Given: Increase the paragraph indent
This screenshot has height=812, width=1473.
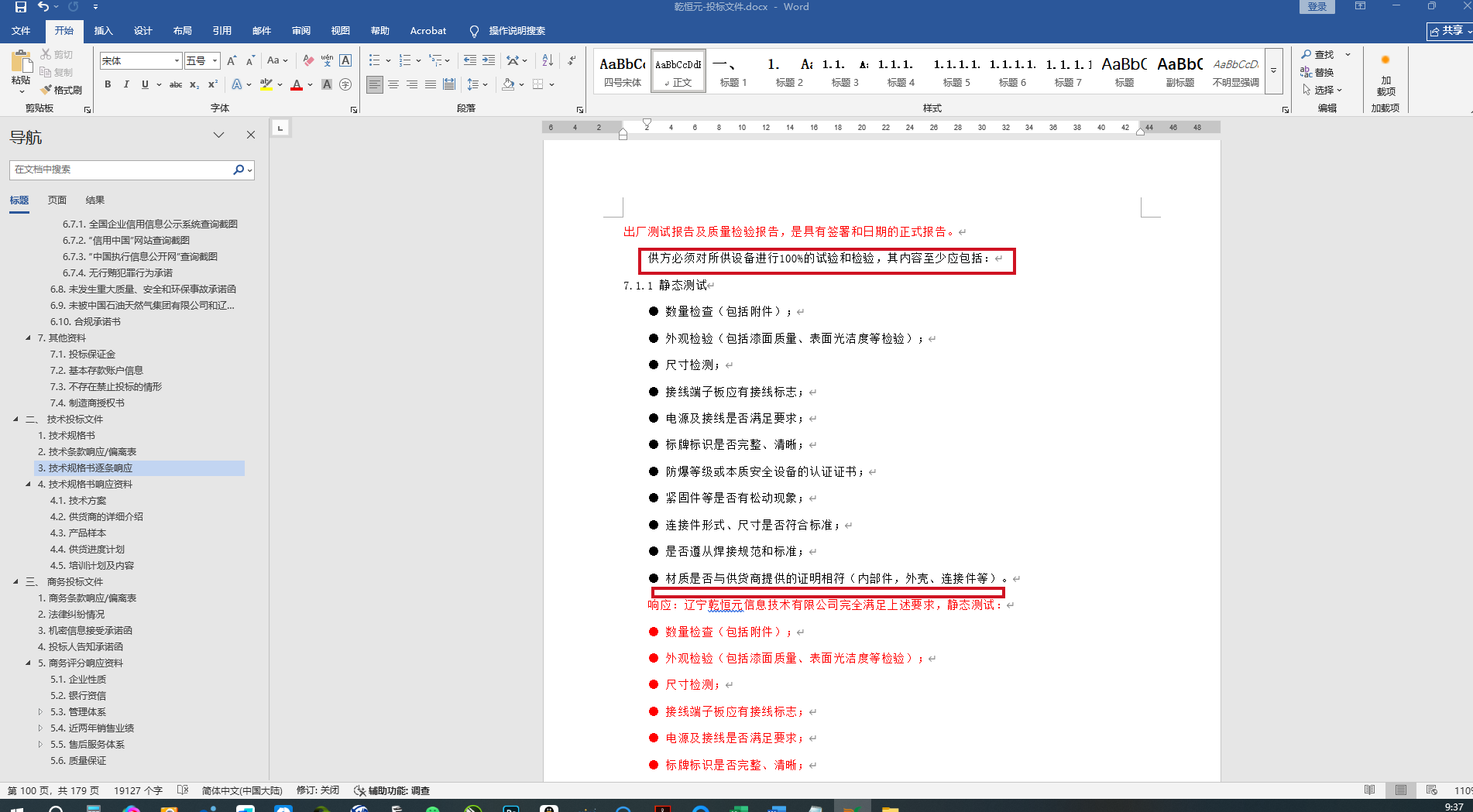Looking at the screenshot, I should 489,60.
